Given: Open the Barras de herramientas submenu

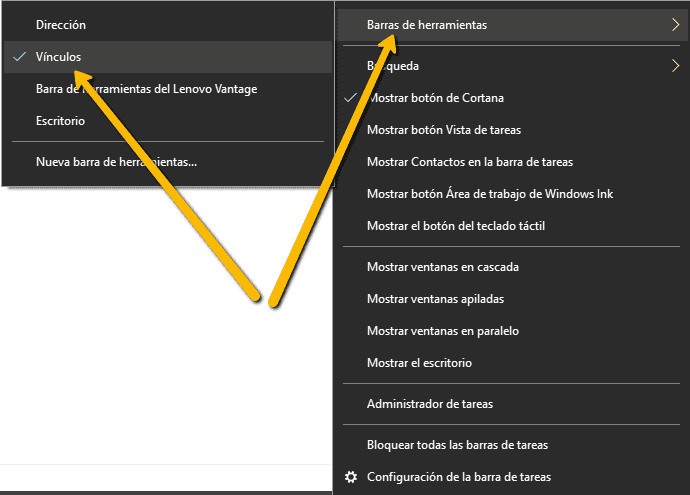Looking at the screenshot, I should [513, 25].
